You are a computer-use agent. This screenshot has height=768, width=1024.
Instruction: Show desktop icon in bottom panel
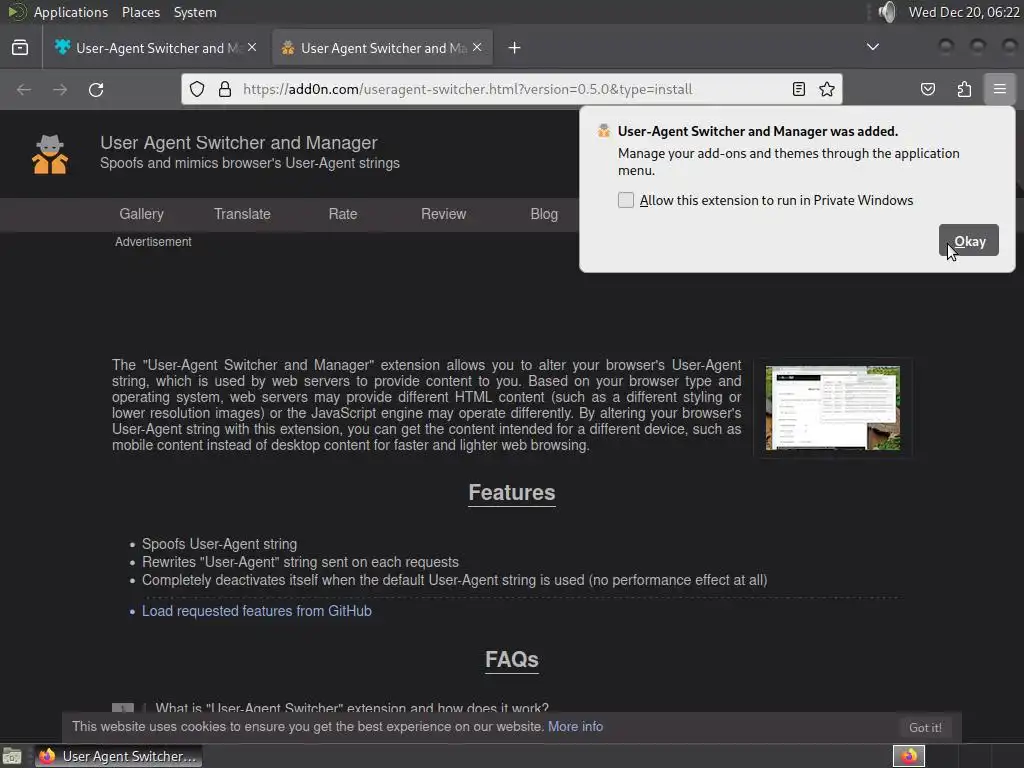tap(12, 756)
